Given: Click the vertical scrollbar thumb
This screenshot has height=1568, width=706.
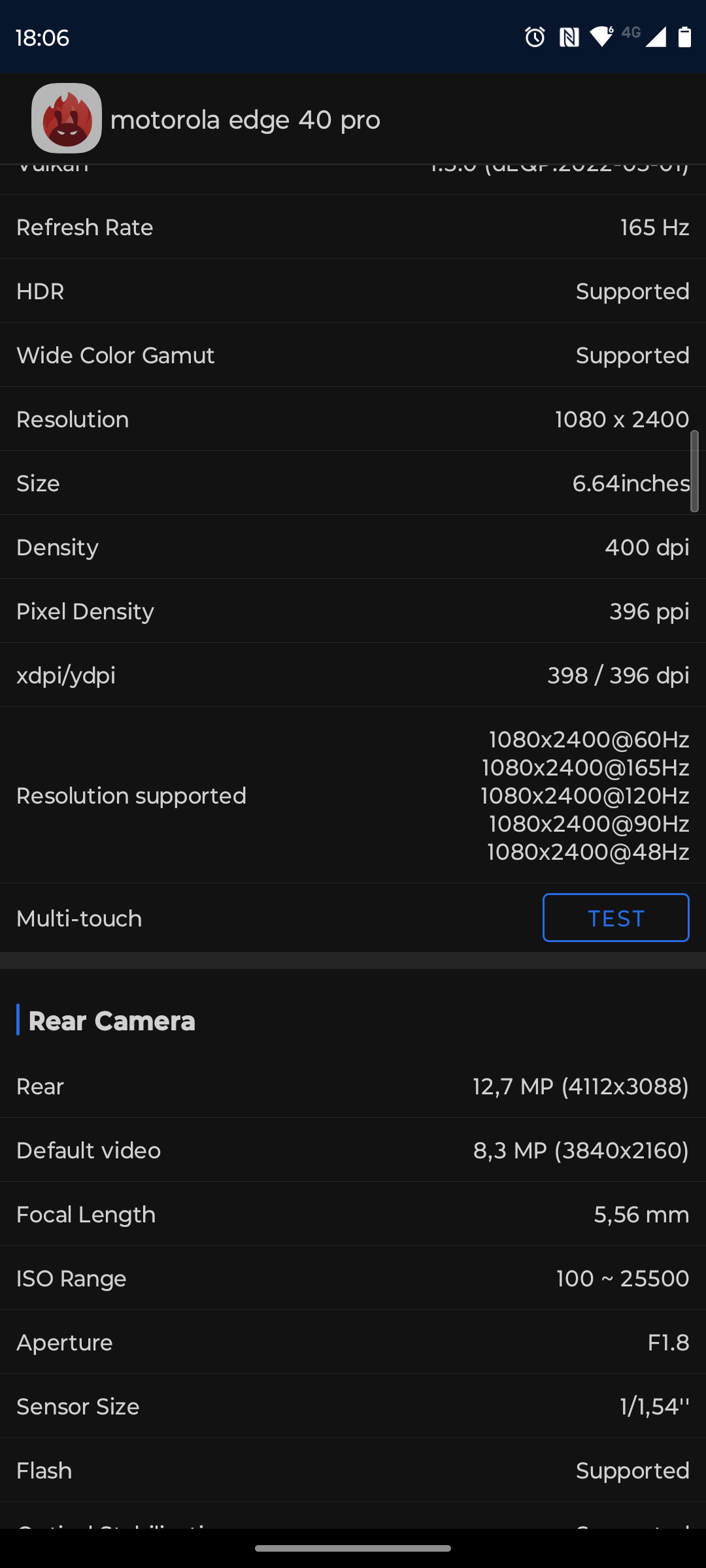Looking at the screenshot, I should pos(694,470).
